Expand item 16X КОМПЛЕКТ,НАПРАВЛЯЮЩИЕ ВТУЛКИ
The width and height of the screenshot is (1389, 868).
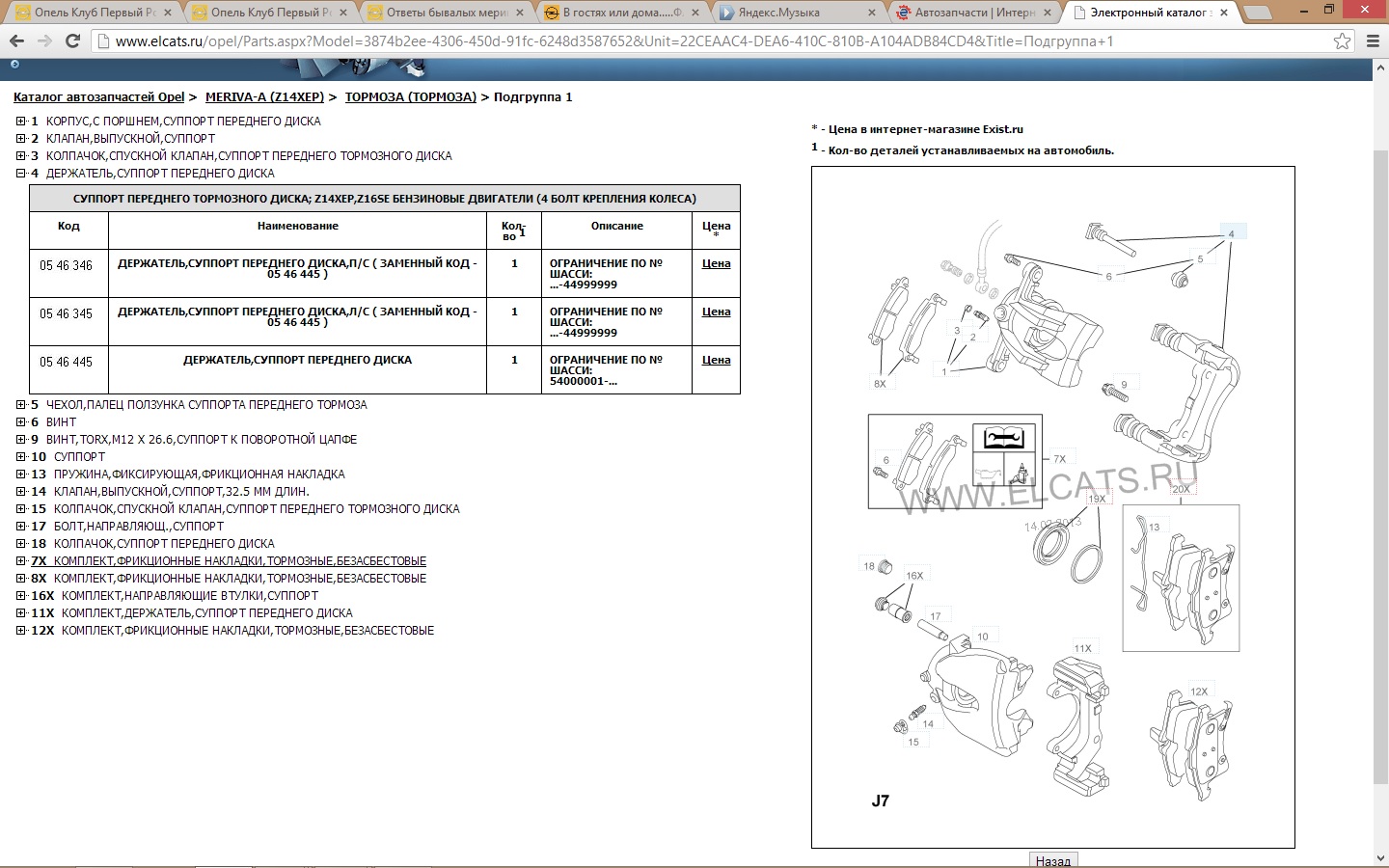[x=21, y=596]
